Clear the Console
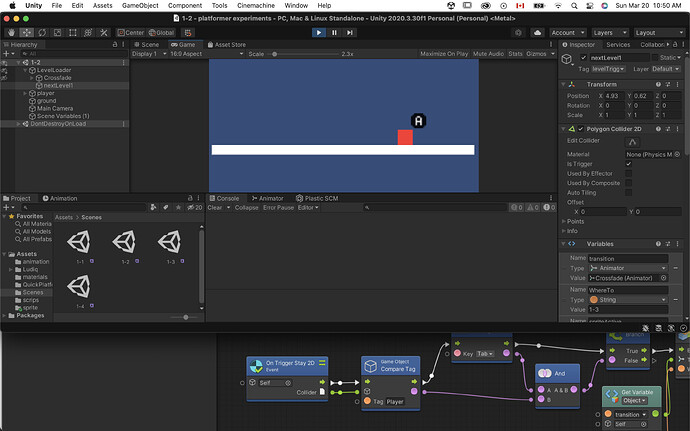Image resolution: width=690 pixels, height=431 pixels. point(215,207)
